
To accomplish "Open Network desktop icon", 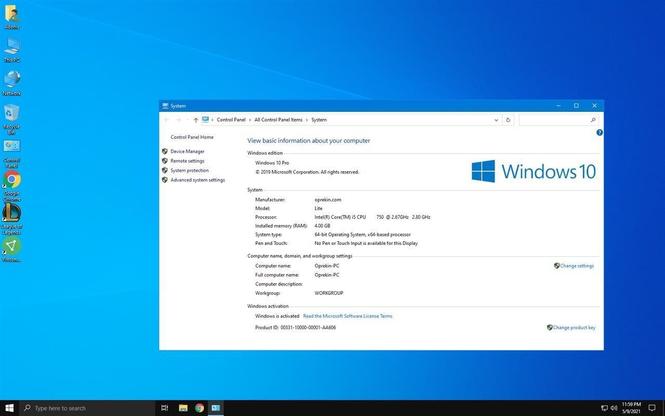I will click(x=12, y=83).
